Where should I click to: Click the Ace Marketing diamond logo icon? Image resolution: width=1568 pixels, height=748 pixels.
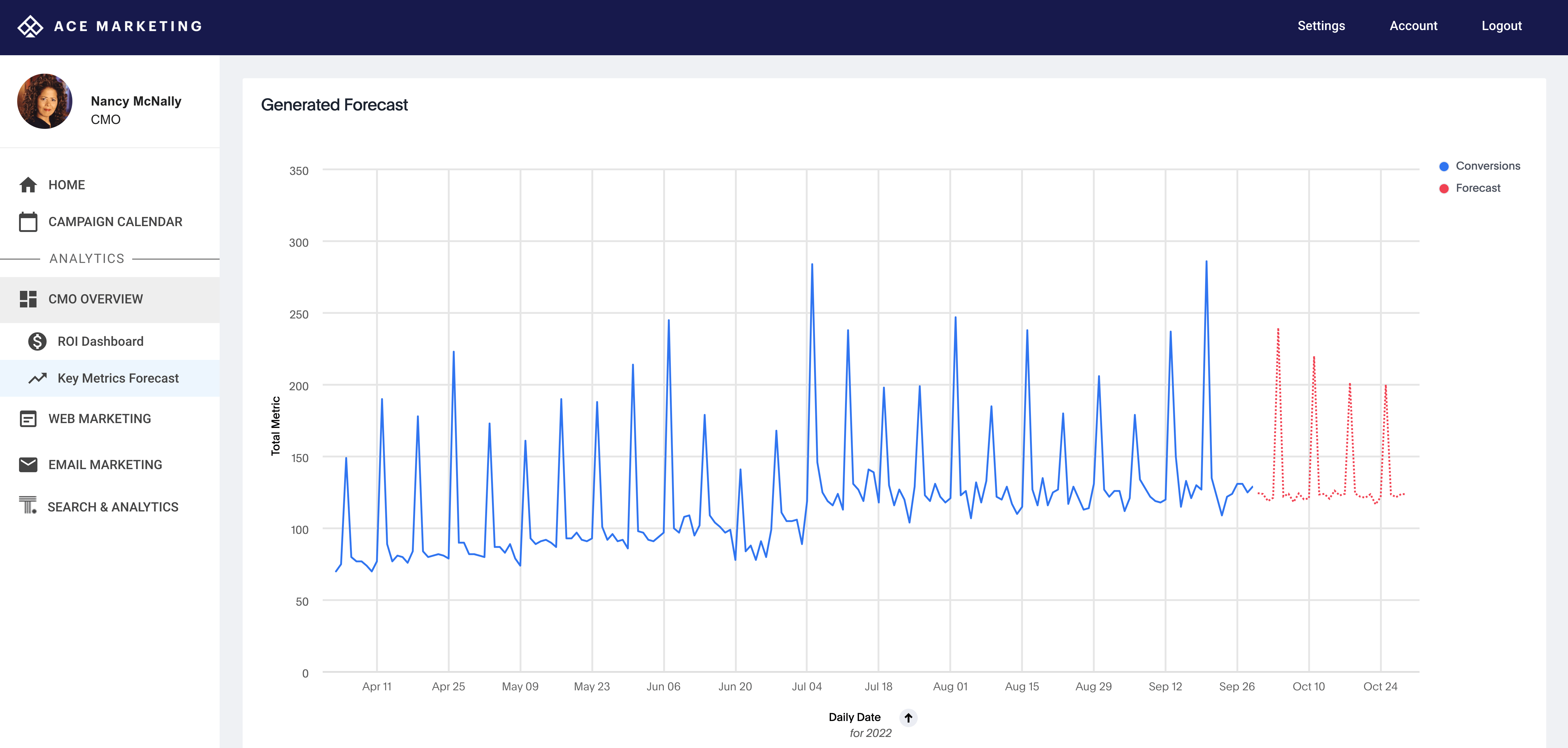30,26
